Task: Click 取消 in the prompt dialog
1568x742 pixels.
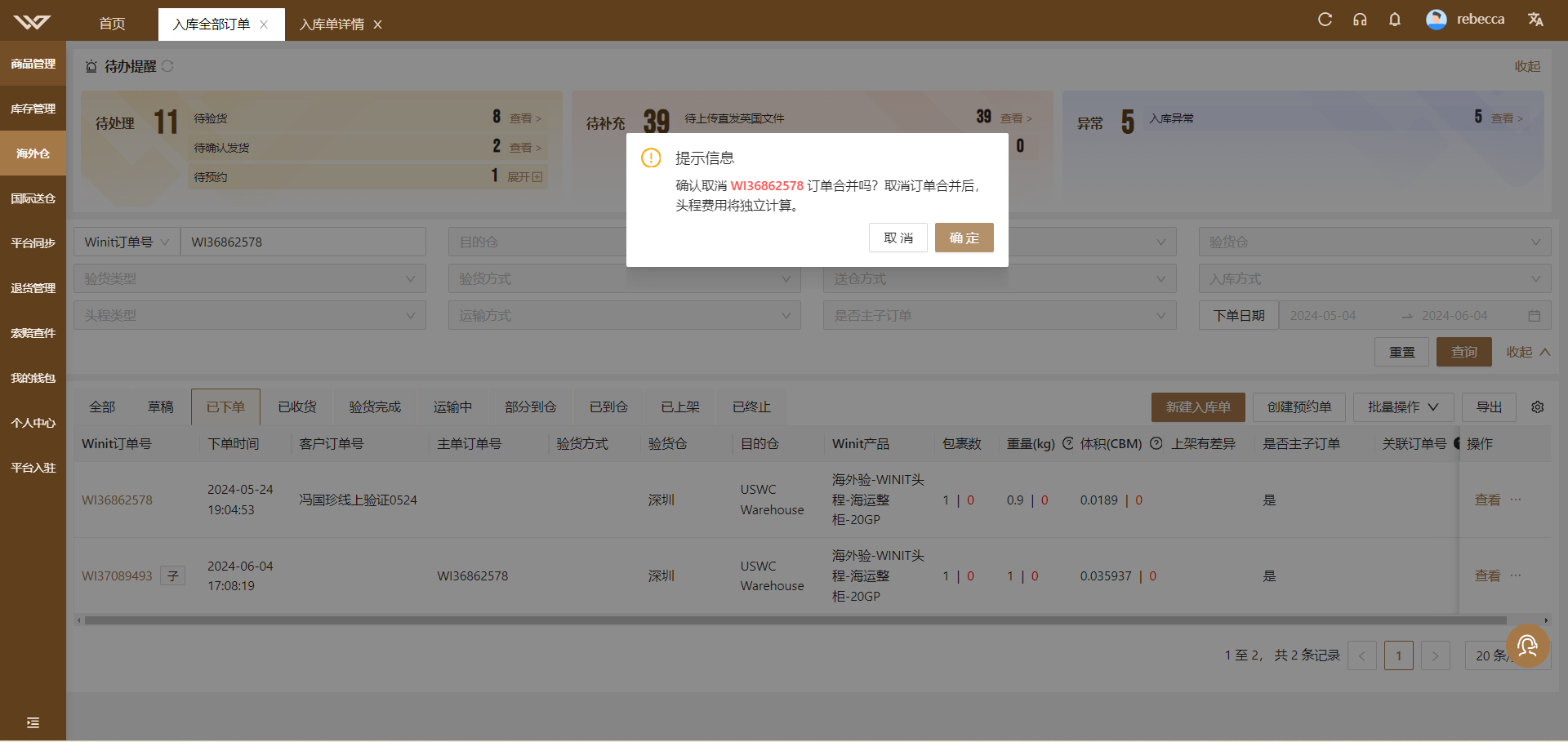Action: [898, 238]
